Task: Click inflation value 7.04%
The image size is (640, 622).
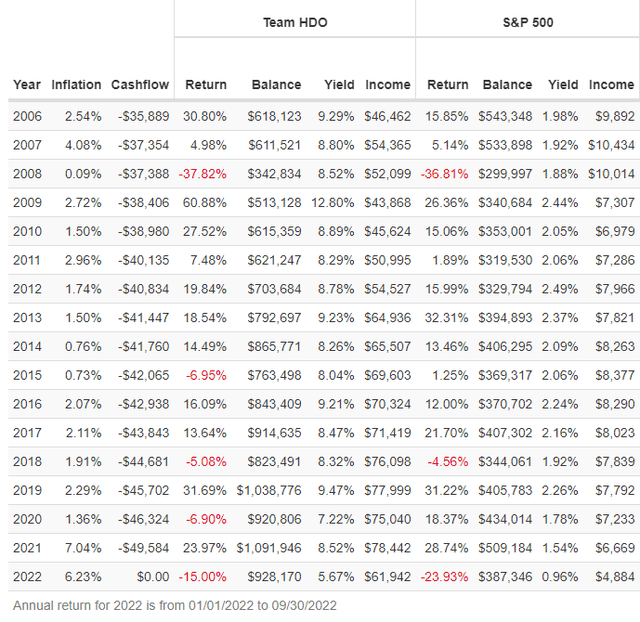Action: [83, 548]
